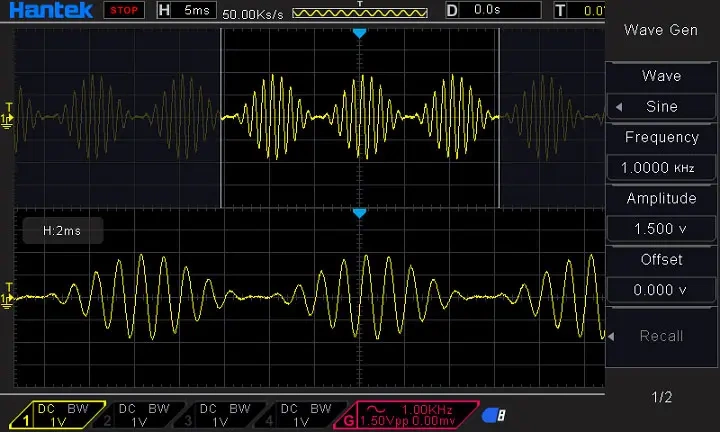This screenshot has width=720, height=432.
Task: Click the blue USB storage icon
Action: tap(493, 415)
